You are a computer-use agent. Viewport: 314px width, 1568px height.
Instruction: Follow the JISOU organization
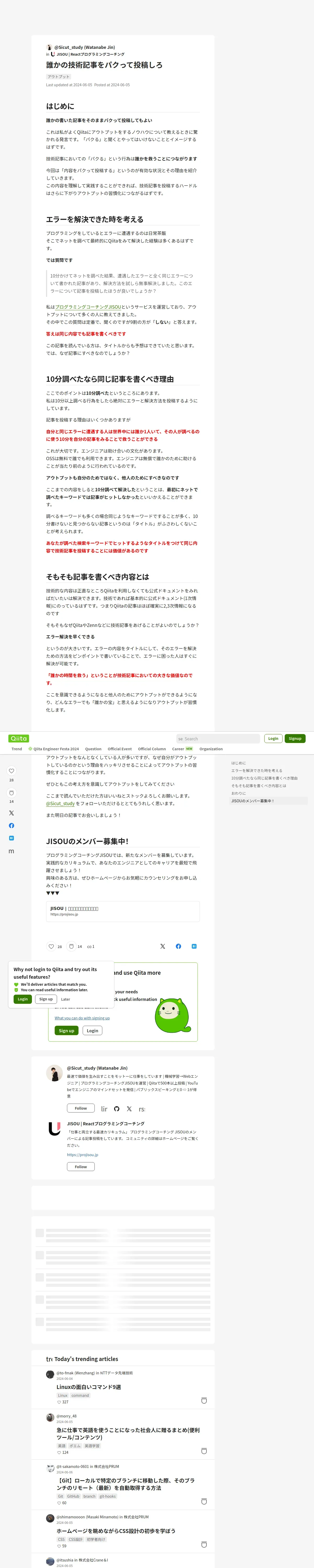(81, 1167)
